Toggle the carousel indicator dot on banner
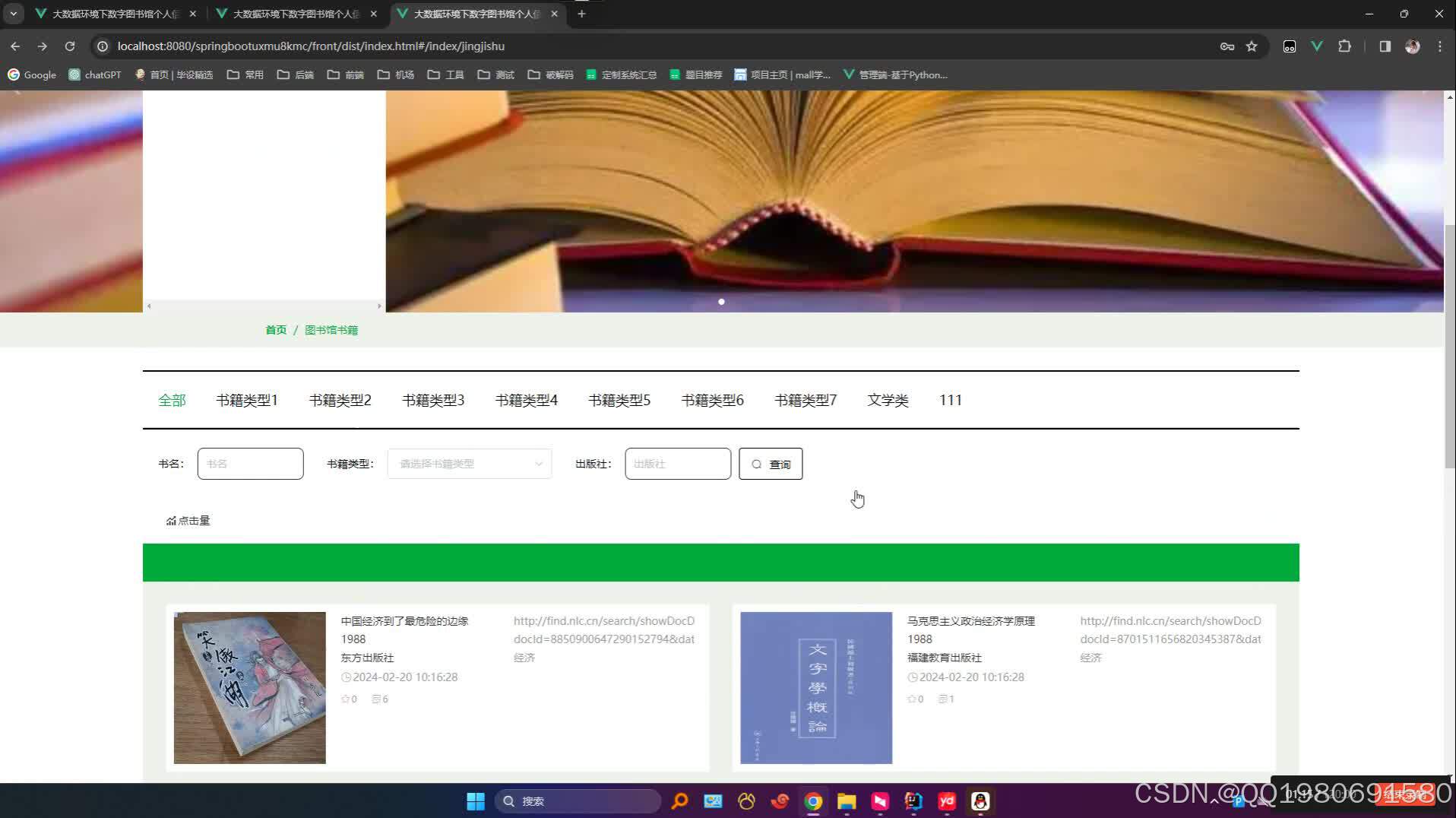The image size is (1456, 818). click(721, 301)
